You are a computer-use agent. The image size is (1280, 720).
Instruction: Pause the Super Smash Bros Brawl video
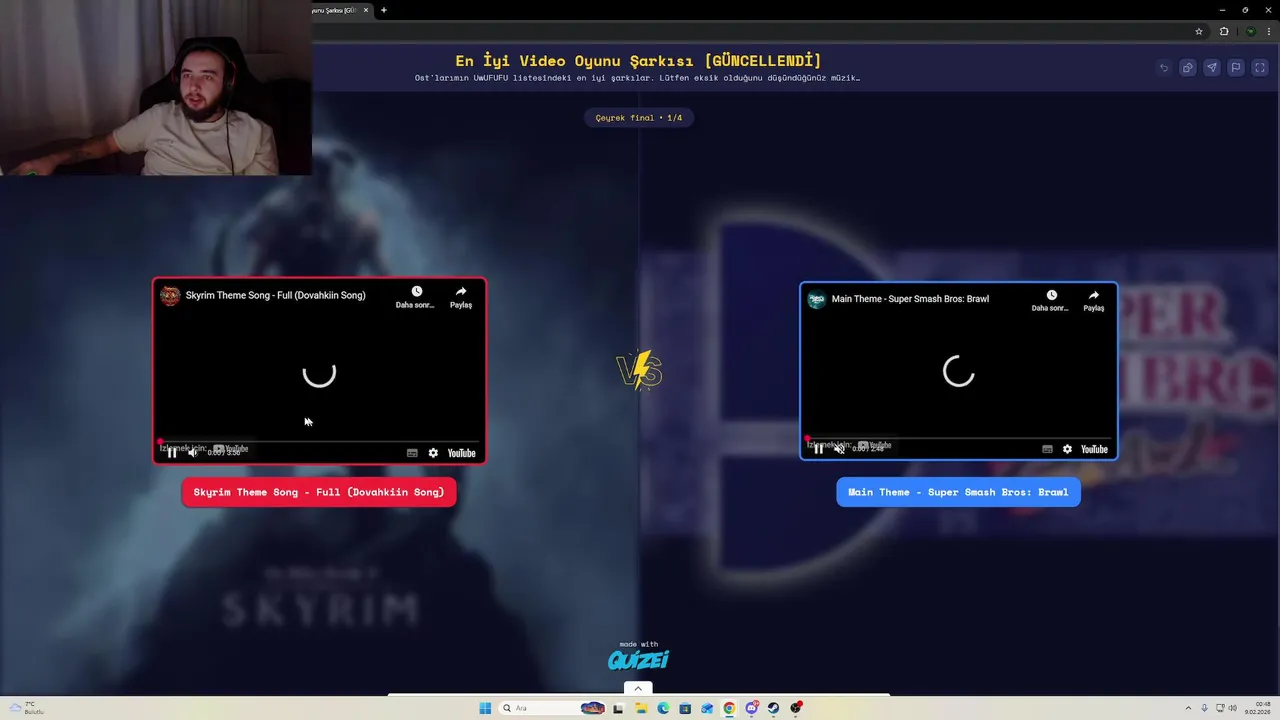[x=819, y=449]
